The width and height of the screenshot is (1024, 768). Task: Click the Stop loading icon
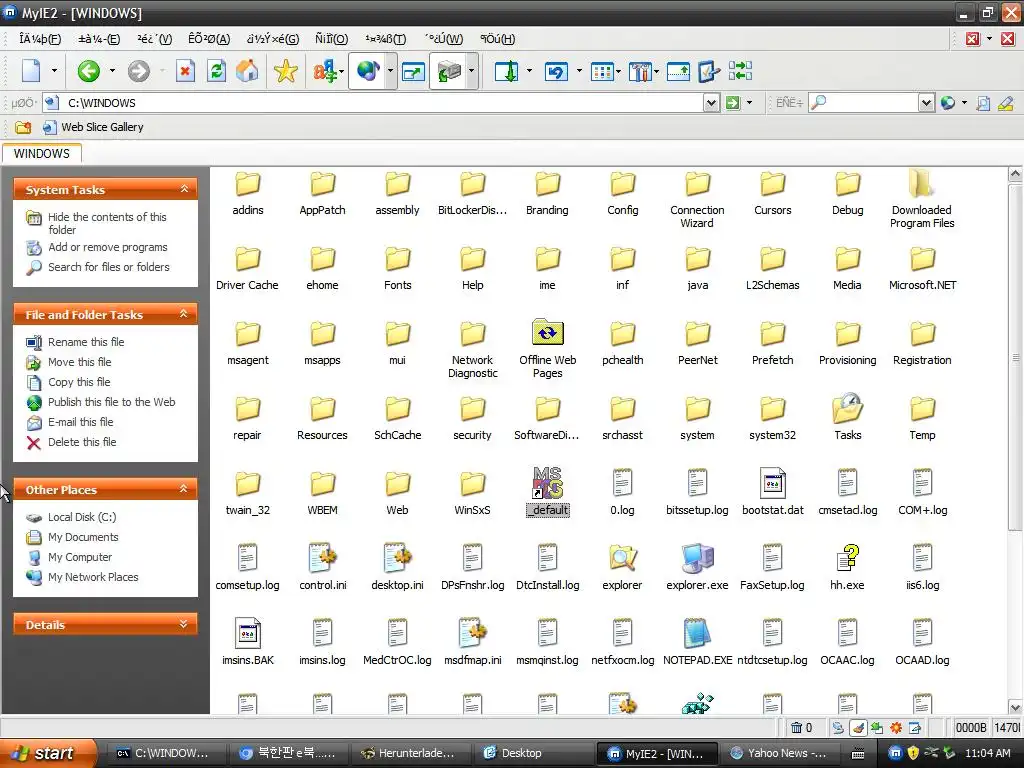pos(185,71)
